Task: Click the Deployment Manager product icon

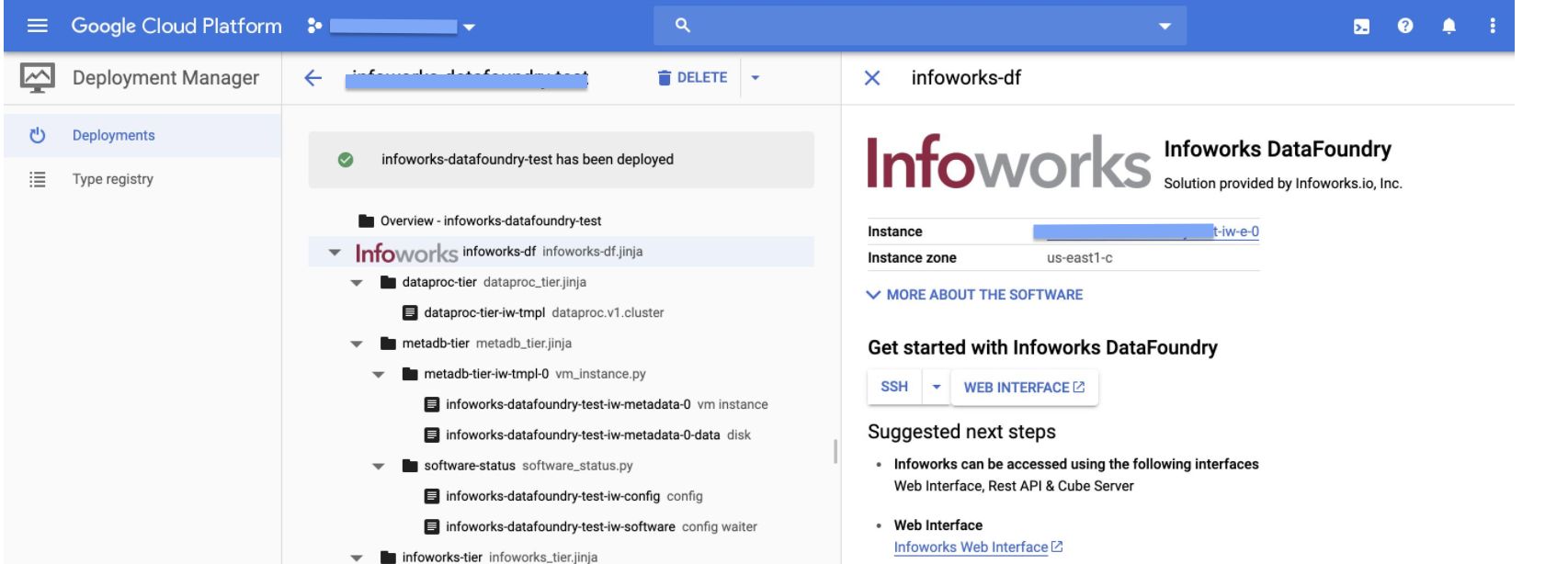Action: point(38,78)
